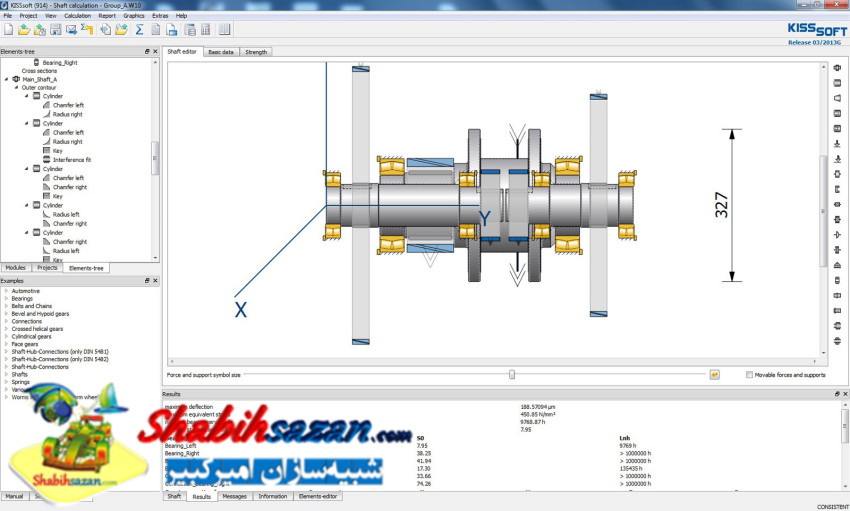Collapse the Outer contour node
This screenshot has height=511, width=850.
pyautogui.click(x=16, y=87)
